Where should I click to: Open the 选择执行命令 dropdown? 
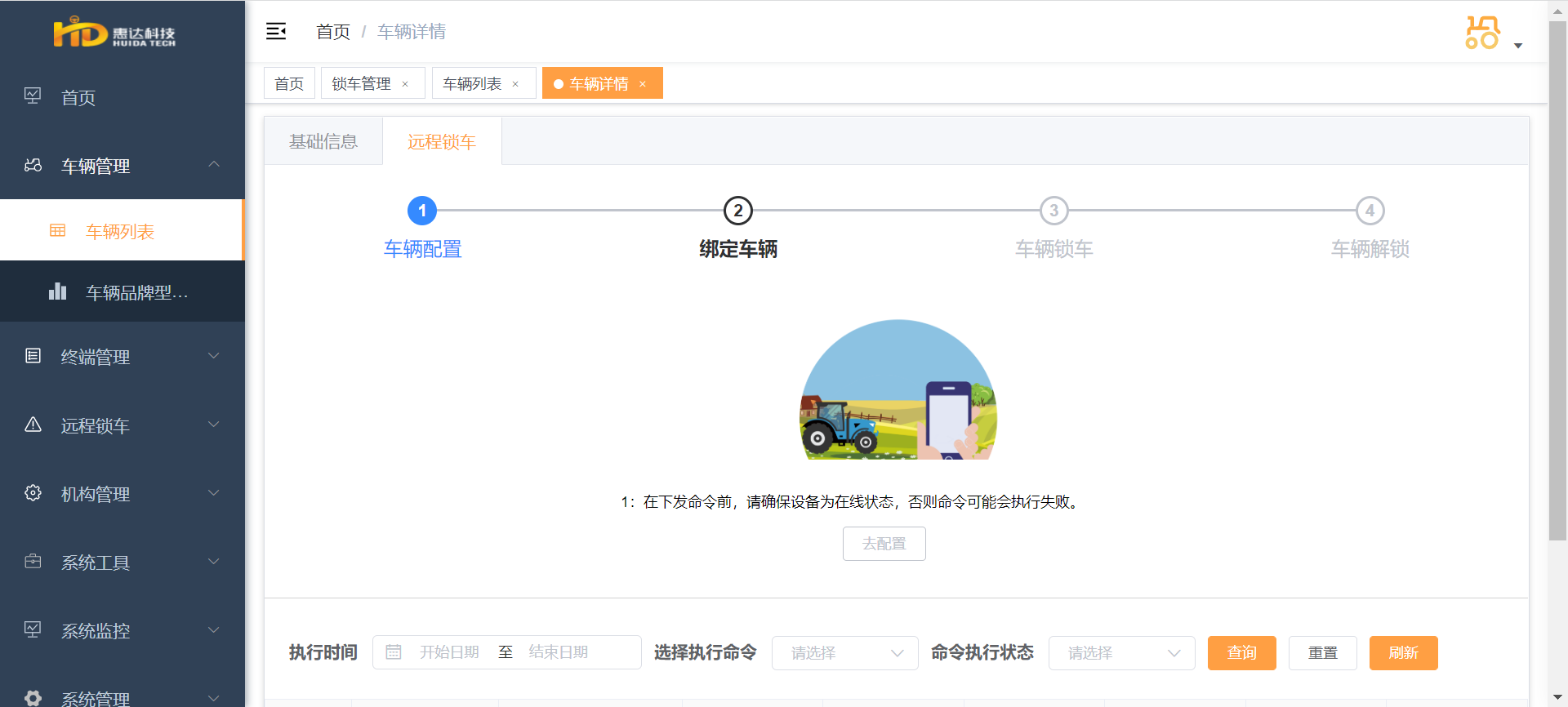(x=845, y=653)
